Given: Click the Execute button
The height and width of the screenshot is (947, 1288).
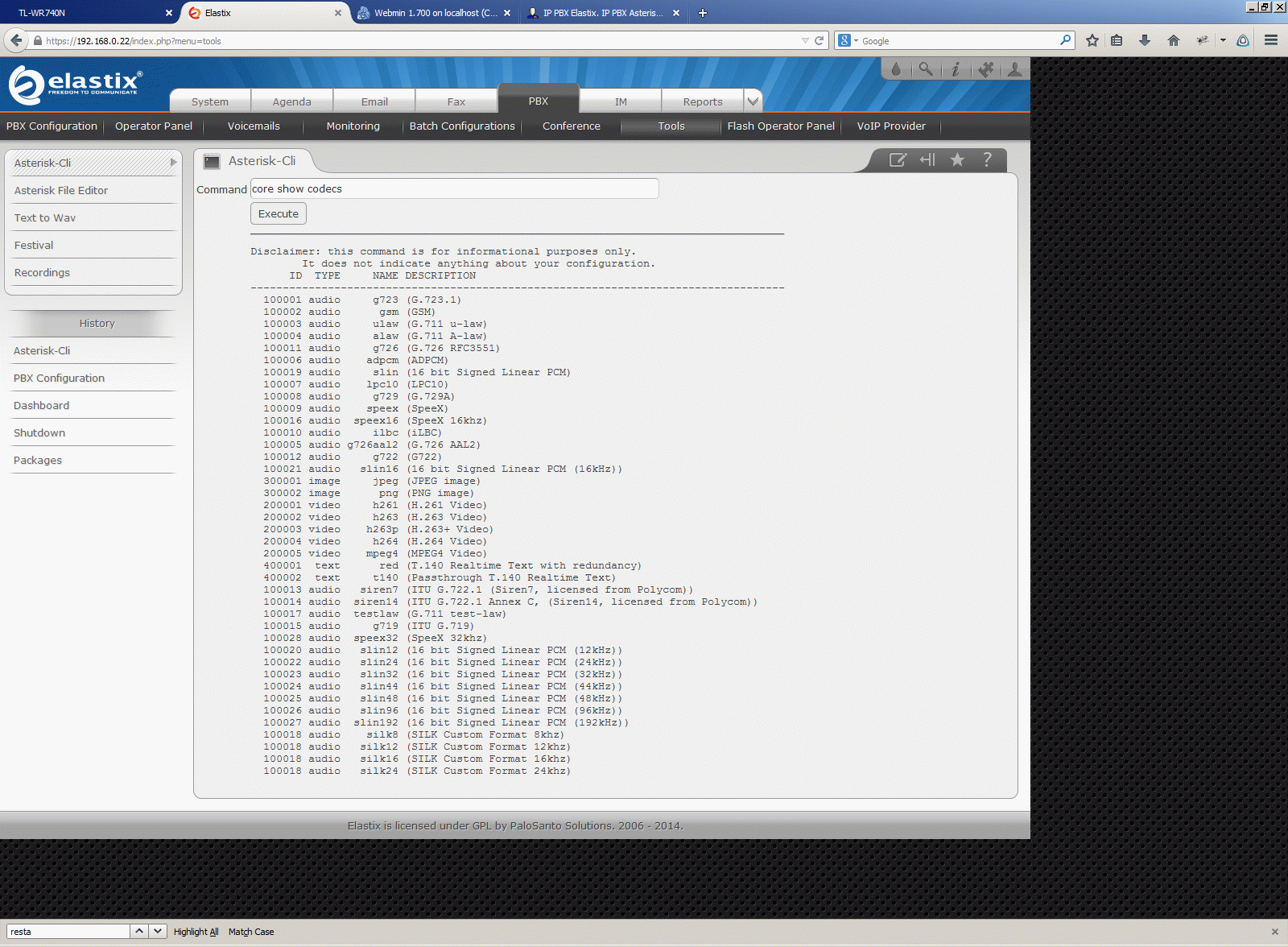Looking at the screenshot, I should [x=279, y=213].
